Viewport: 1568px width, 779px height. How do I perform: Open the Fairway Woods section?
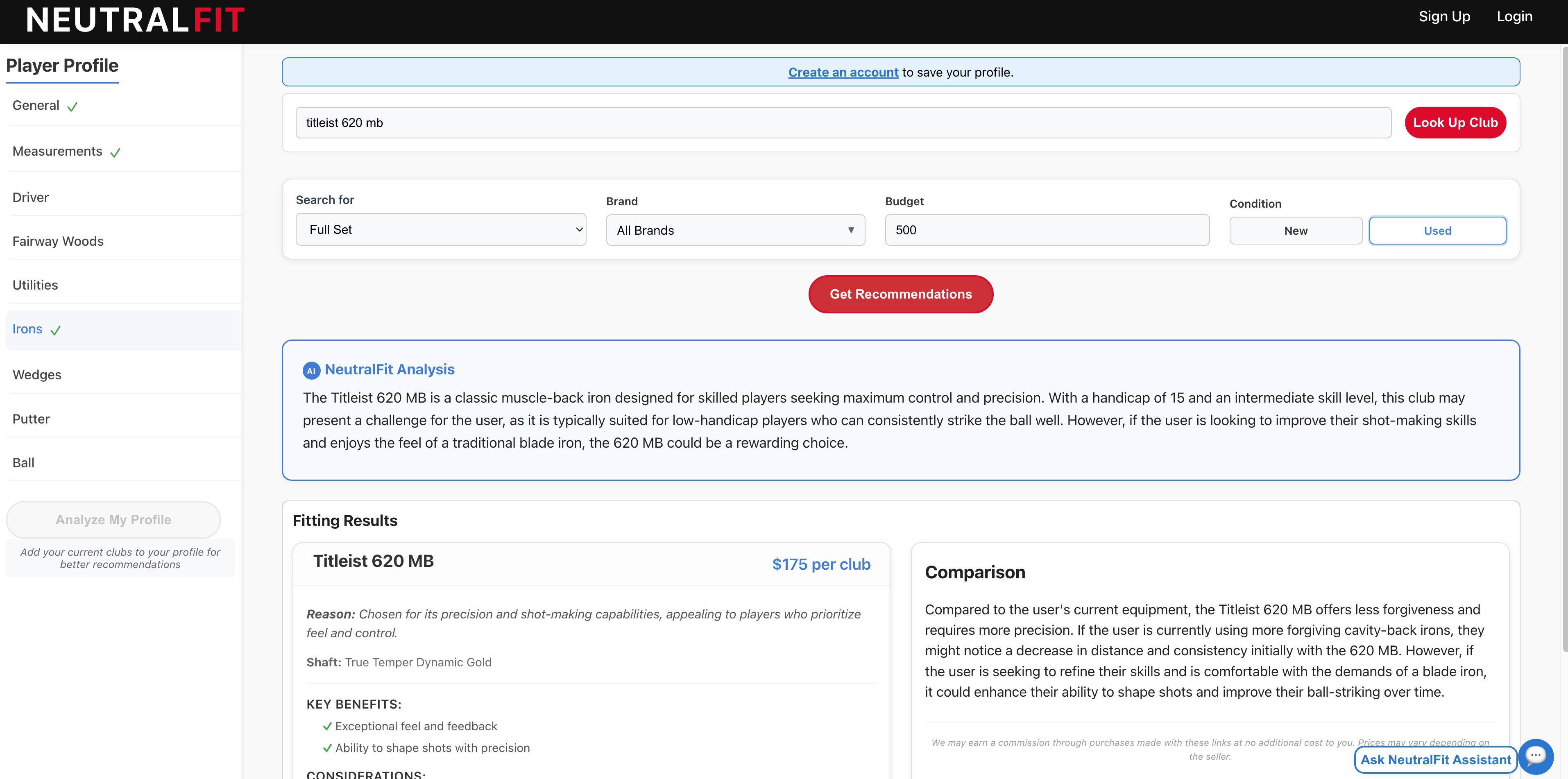click(x=58, y=241)
